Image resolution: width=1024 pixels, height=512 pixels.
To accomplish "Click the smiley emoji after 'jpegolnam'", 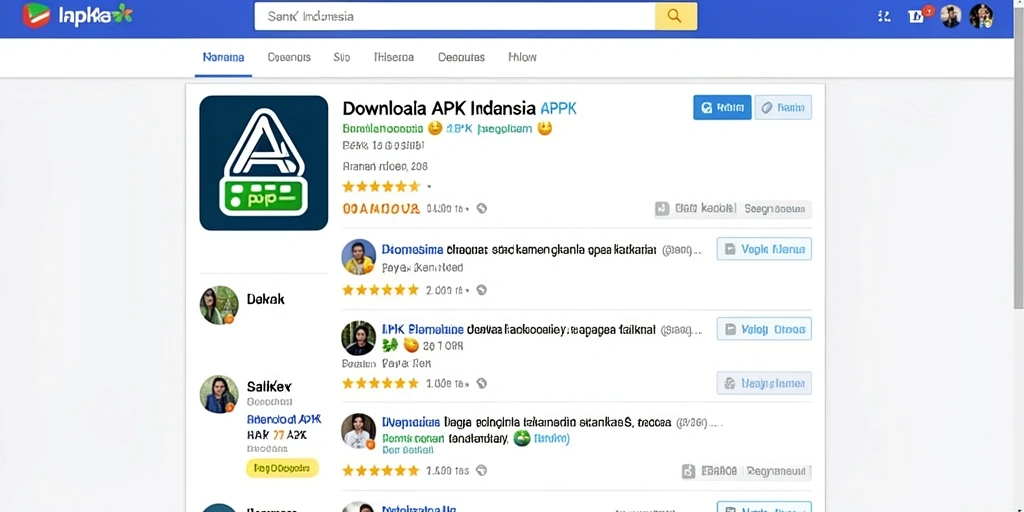I will point(545,129).
